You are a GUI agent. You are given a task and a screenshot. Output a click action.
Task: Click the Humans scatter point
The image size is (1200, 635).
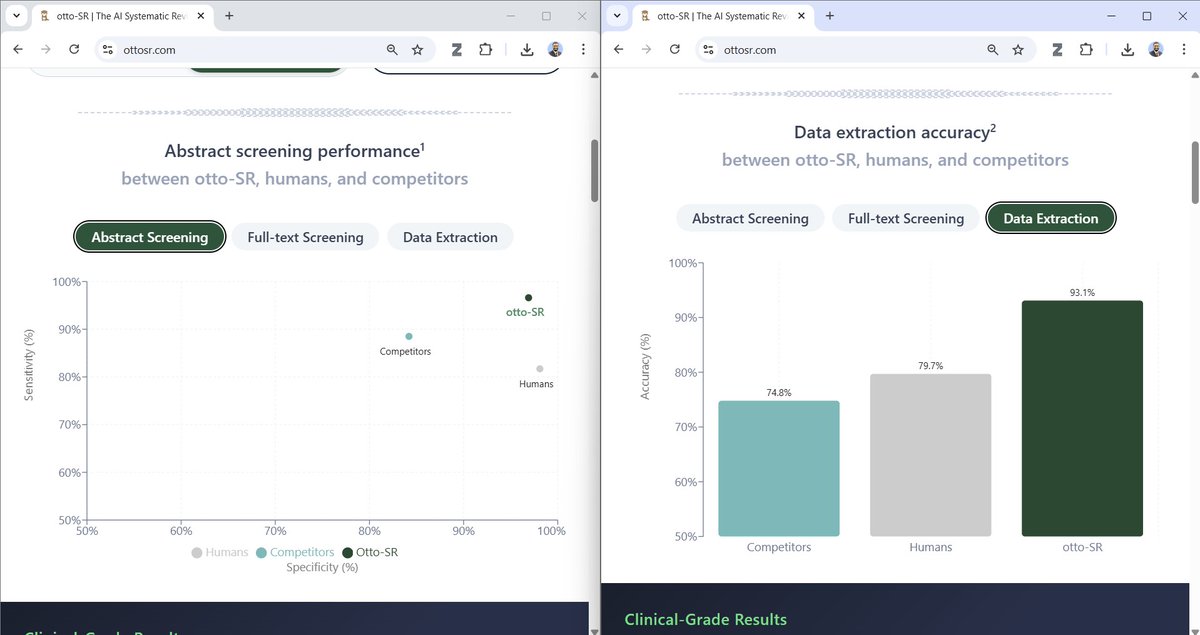click(x=540, y=369)
